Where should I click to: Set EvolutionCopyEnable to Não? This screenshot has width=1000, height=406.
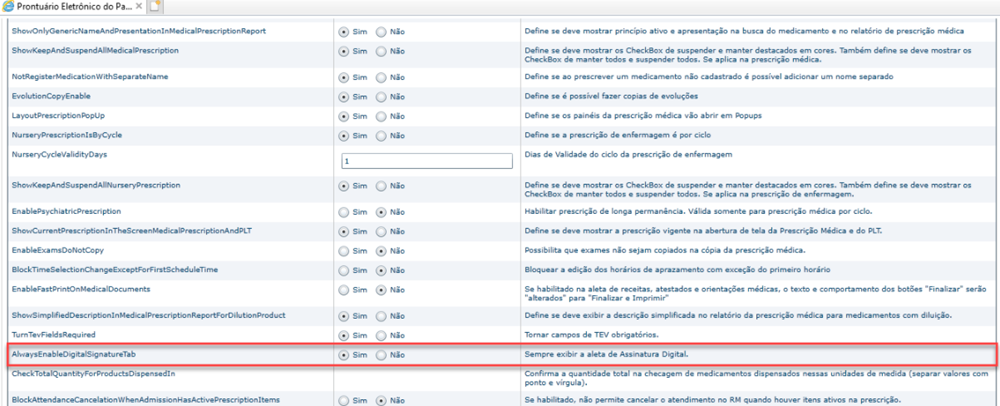click(x=381, y=98)
